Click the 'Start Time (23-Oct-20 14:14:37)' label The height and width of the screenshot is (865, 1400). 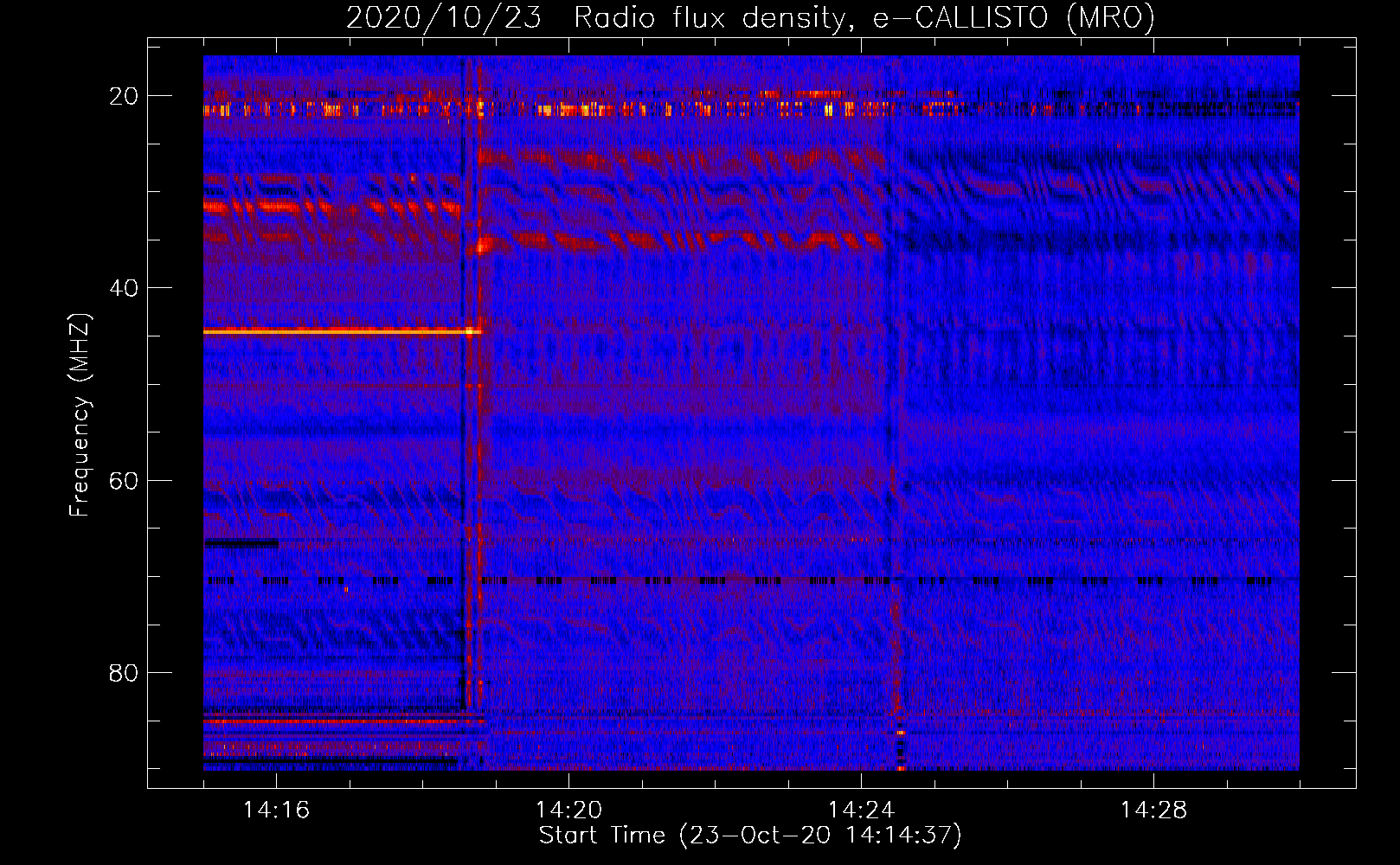tap(750, 836)
